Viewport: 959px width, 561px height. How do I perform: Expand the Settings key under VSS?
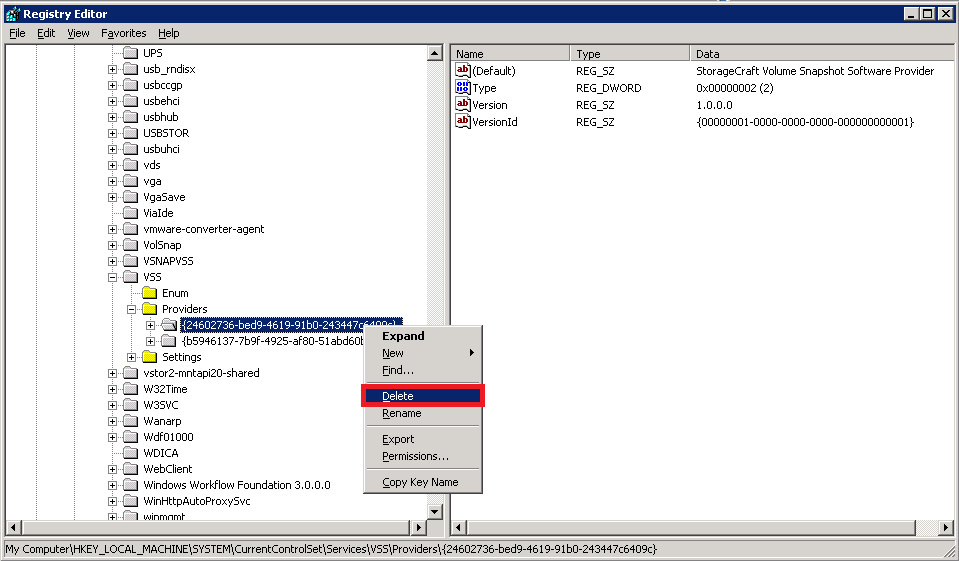[131, 357]
